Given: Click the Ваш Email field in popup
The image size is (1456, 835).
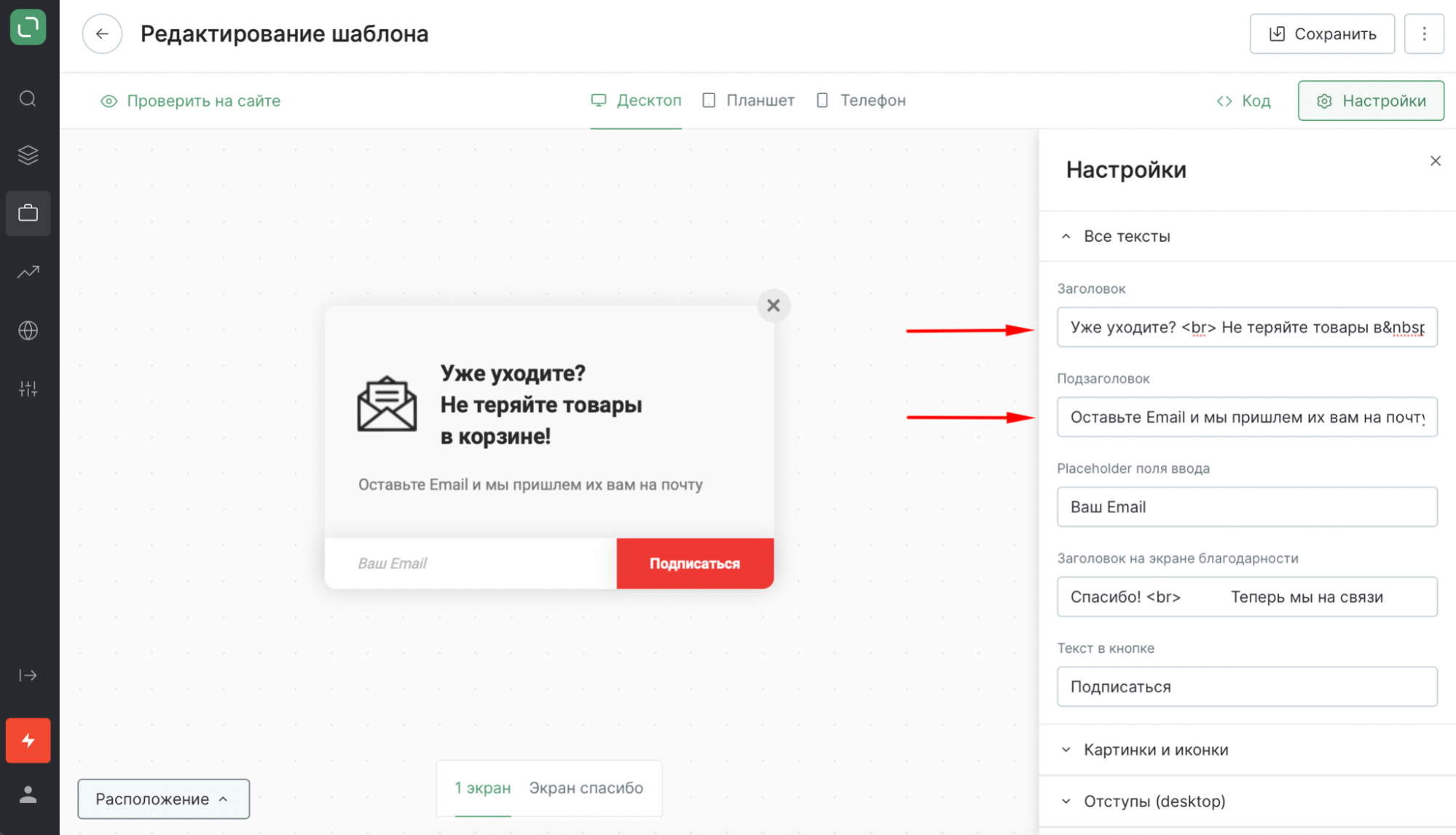Looking at the screenshot, I should [x=471, y=563].
